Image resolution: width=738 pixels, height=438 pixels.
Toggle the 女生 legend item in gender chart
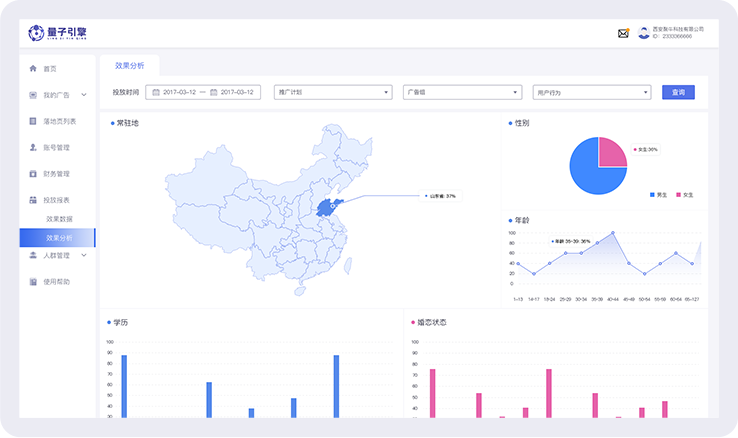685,194
